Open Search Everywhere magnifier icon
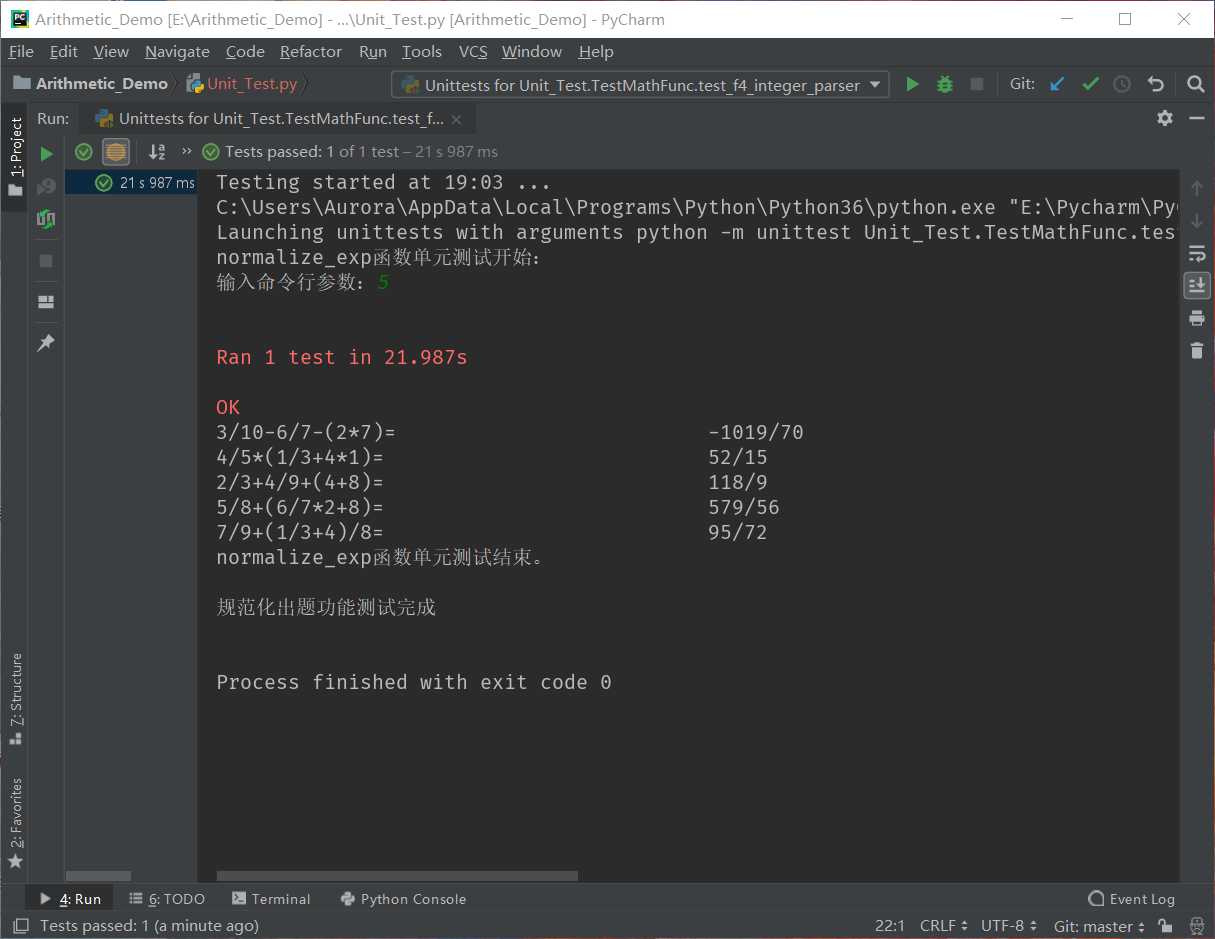The height and width of the screenshot is (939, 1215). (1195, 85)
